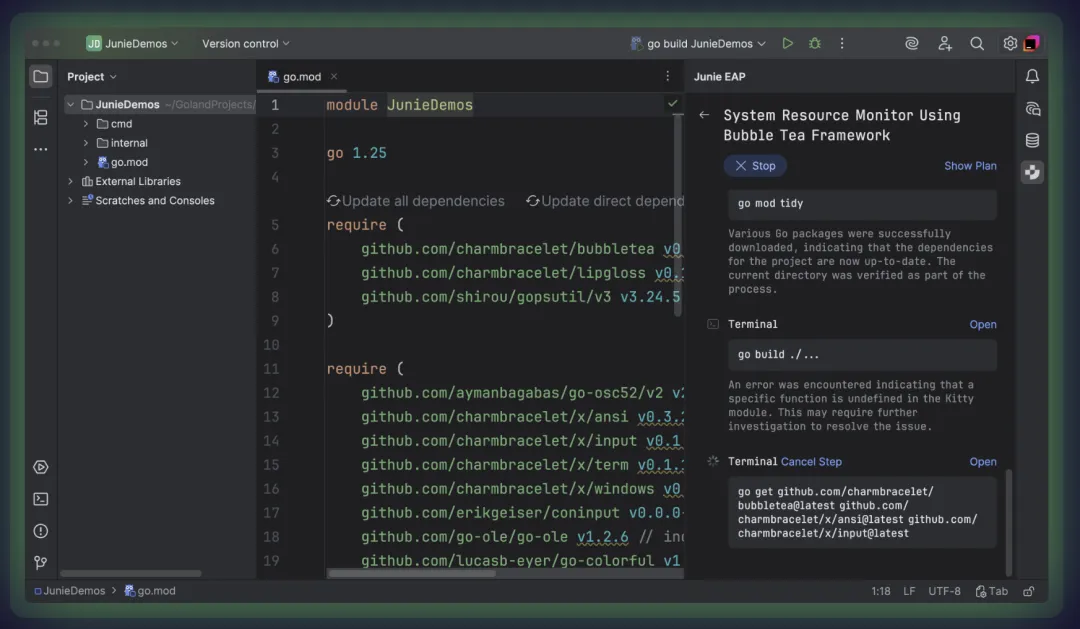Start debugging with the bug icon
This screenshot has width=1080, height=629.
815,43
